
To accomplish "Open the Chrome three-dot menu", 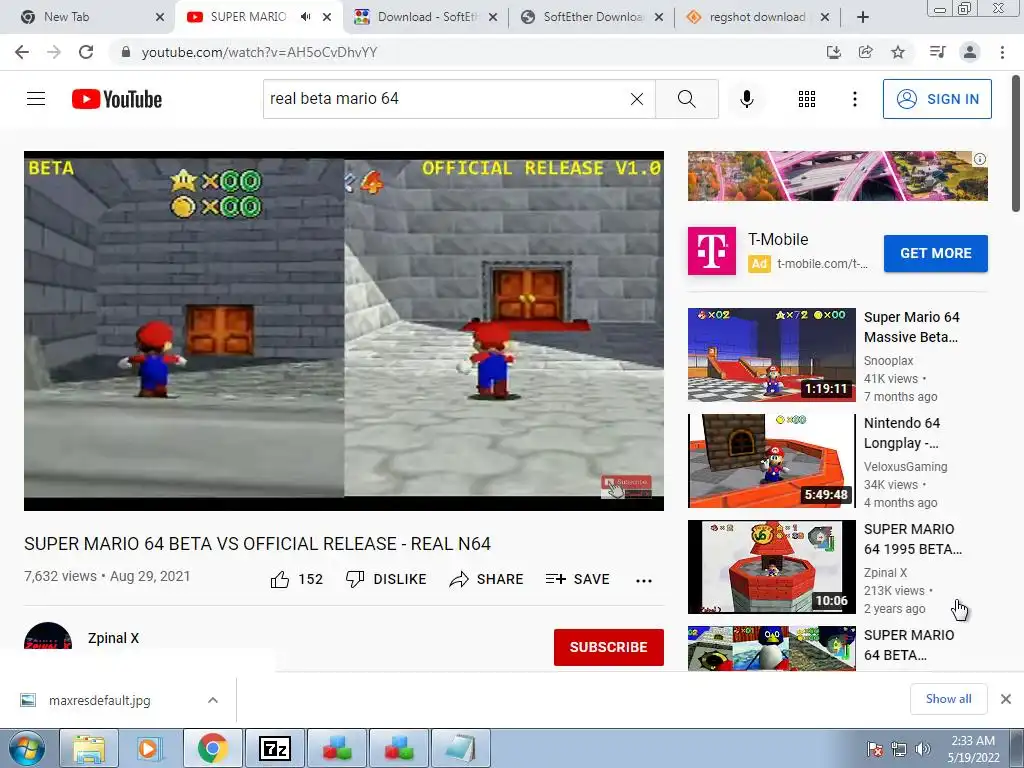I will click(x=1002, y=52).
